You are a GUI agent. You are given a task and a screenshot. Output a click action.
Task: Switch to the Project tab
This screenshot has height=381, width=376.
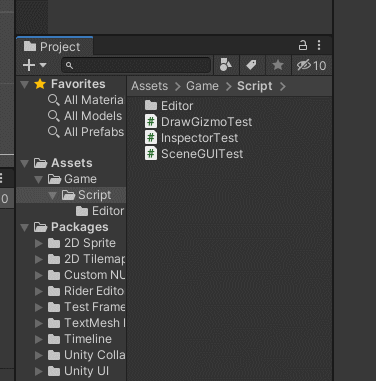click(x=54, y=47)
